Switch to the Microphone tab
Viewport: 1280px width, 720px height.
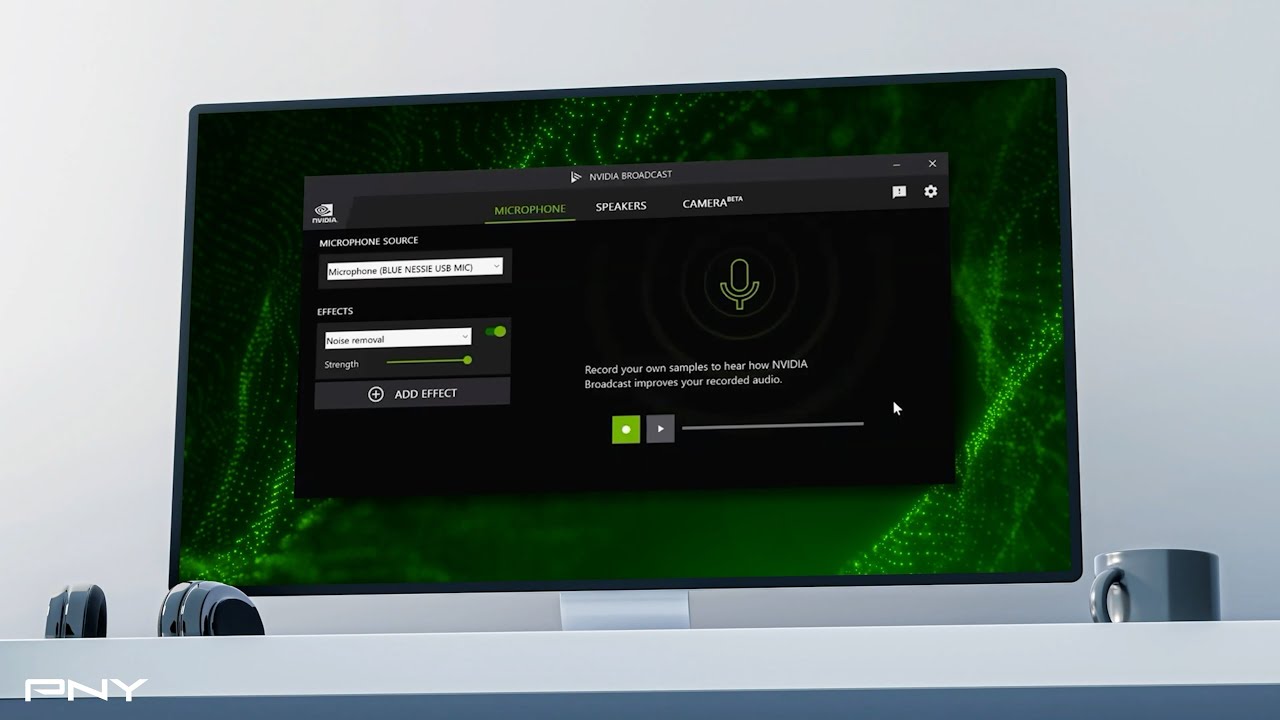(530, 210)
